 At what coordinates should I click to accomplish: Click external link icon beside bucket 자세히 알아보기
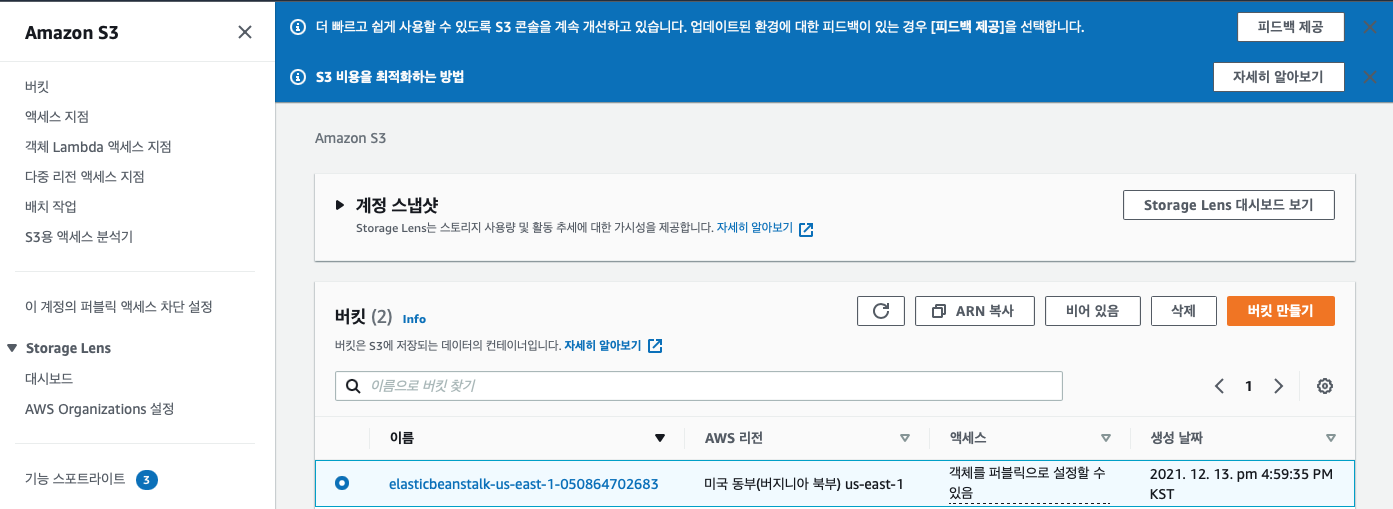coord(655,346)
